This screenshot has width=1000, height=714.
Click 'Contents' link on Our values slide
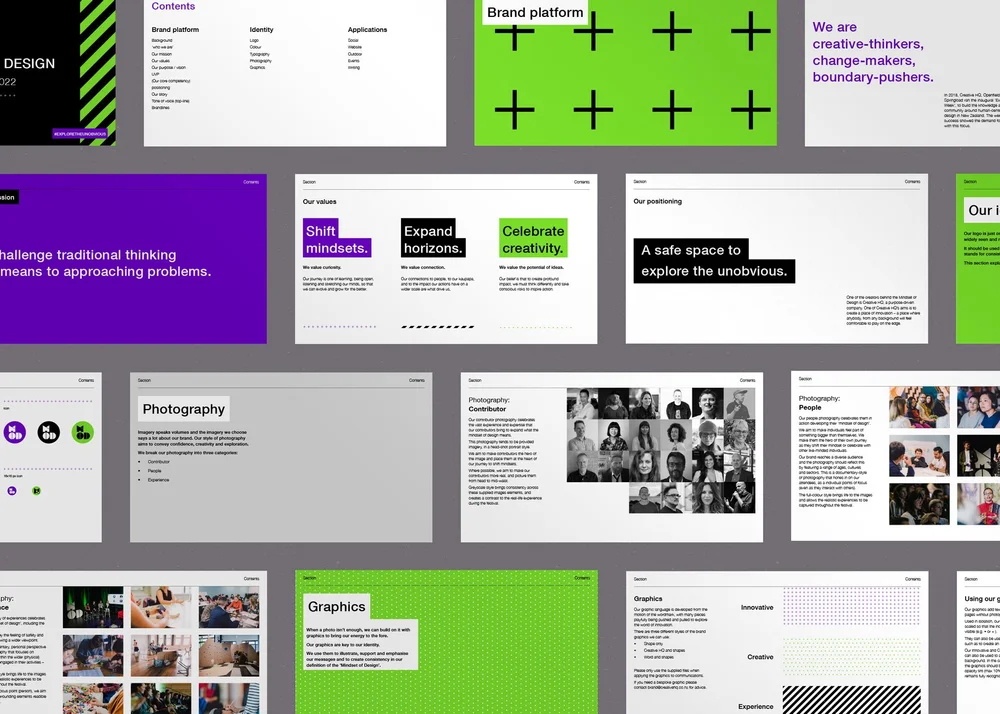point(582,182)
